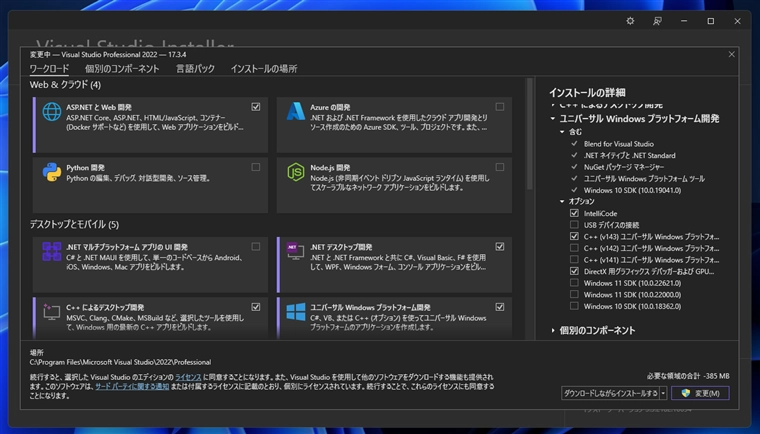The image size is (760, 434).
Task: Select .NET ネイティブと .NET Standard item
Action: click(629, 156)
